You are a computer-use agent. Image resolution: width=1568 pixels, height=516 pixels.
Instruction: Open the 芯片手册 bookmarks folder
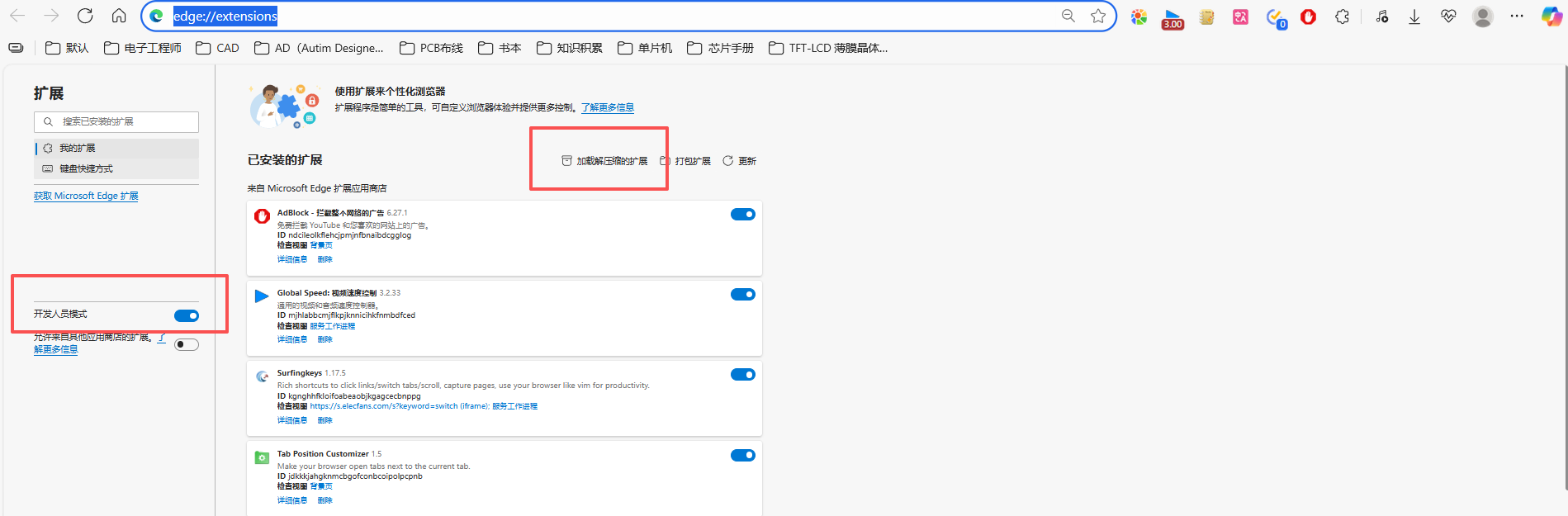[720, 48]
